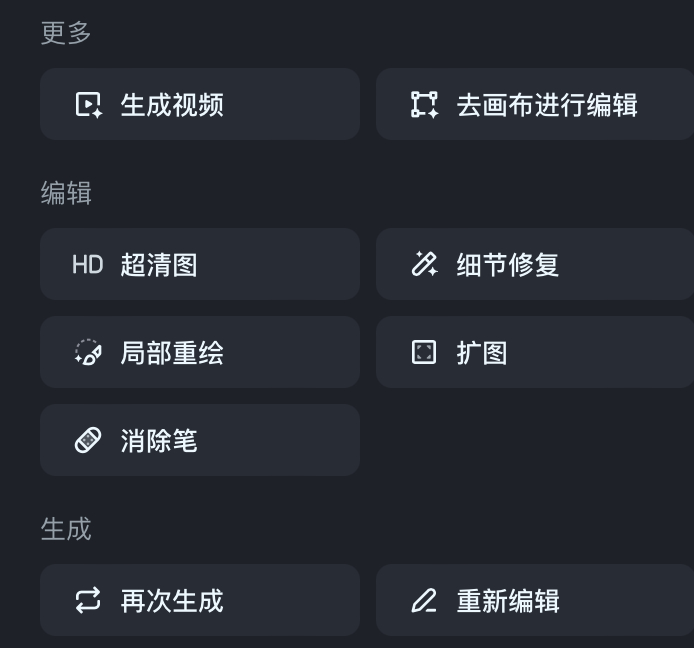Click the pencil icon for 重新编辑
The image size is (694, 648).
click(x=424, y=601)
